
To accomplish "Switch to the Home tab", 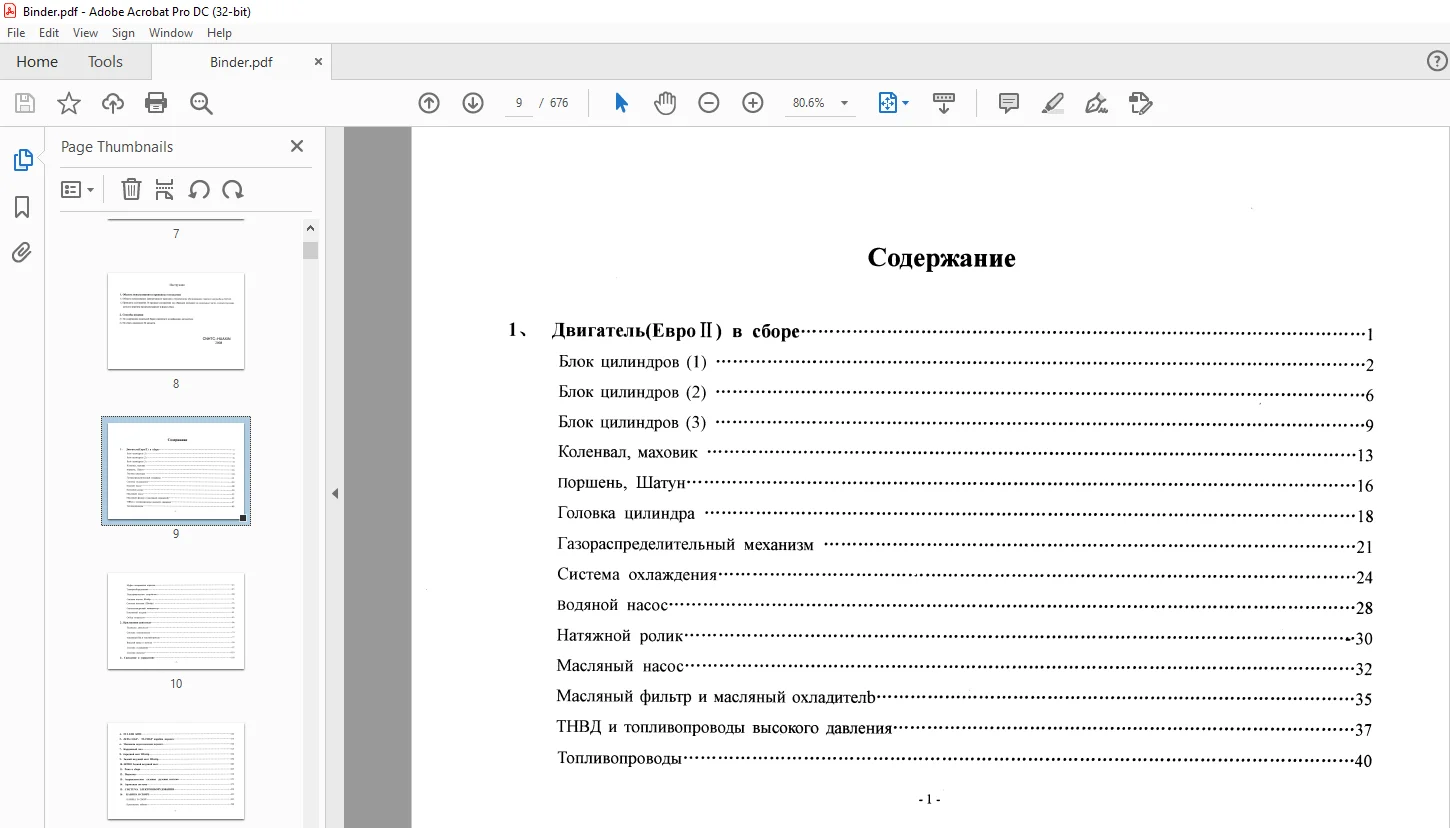I will (x=37, y=62).
